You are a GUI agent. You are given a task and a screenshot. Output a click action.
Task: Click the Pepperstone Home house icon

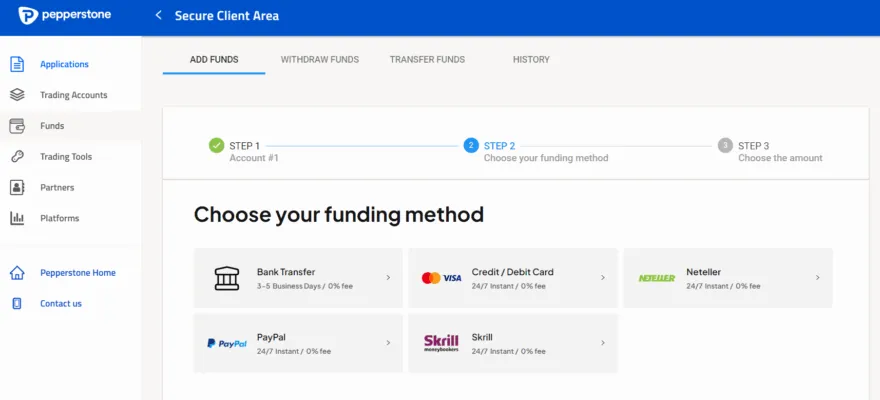pyautogui.click(x=17, y=273)
